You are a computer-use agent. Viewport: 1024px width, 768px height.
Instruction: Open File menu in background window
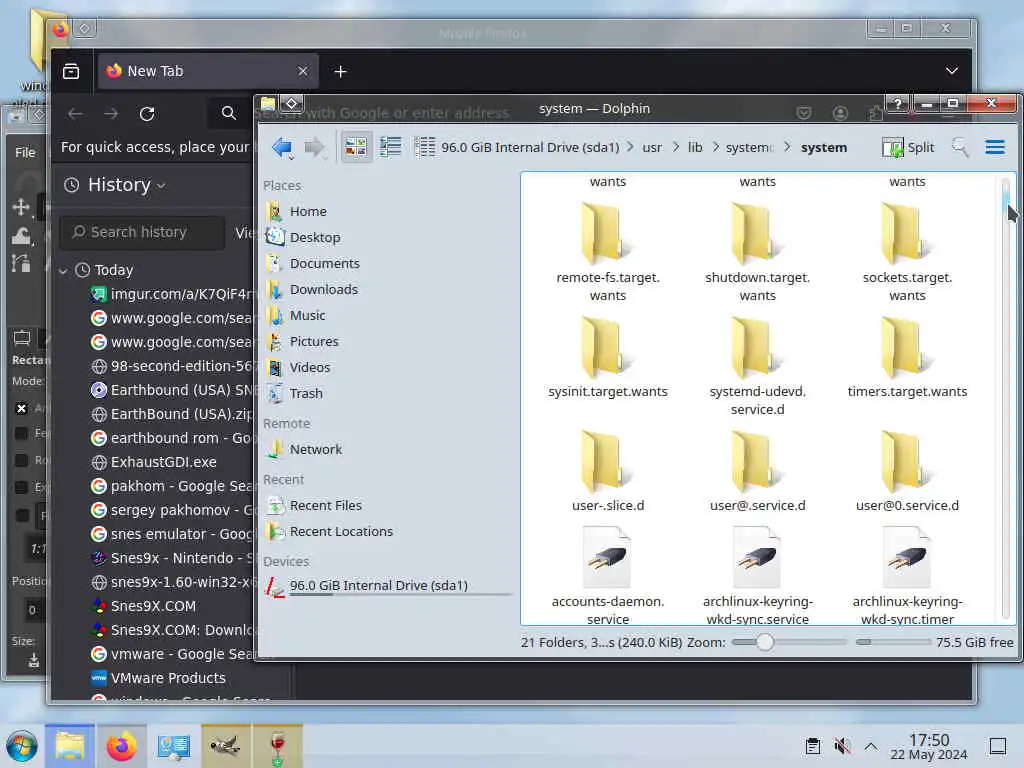coord(25,152)
